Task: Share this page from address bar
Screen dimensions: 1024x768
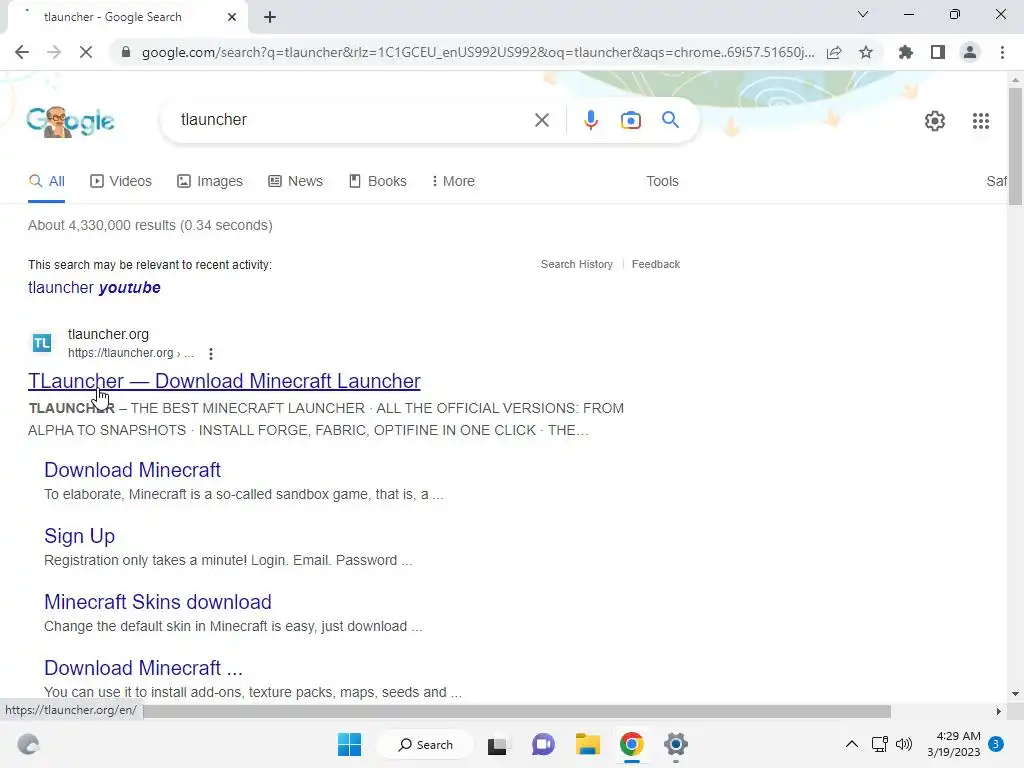Action: (x=834, y=52)
